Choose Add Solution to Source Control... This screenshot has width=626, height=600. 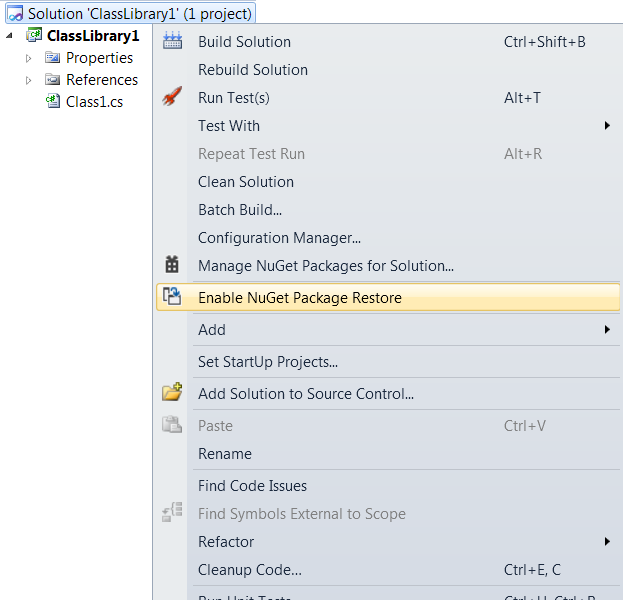point(388,394)
